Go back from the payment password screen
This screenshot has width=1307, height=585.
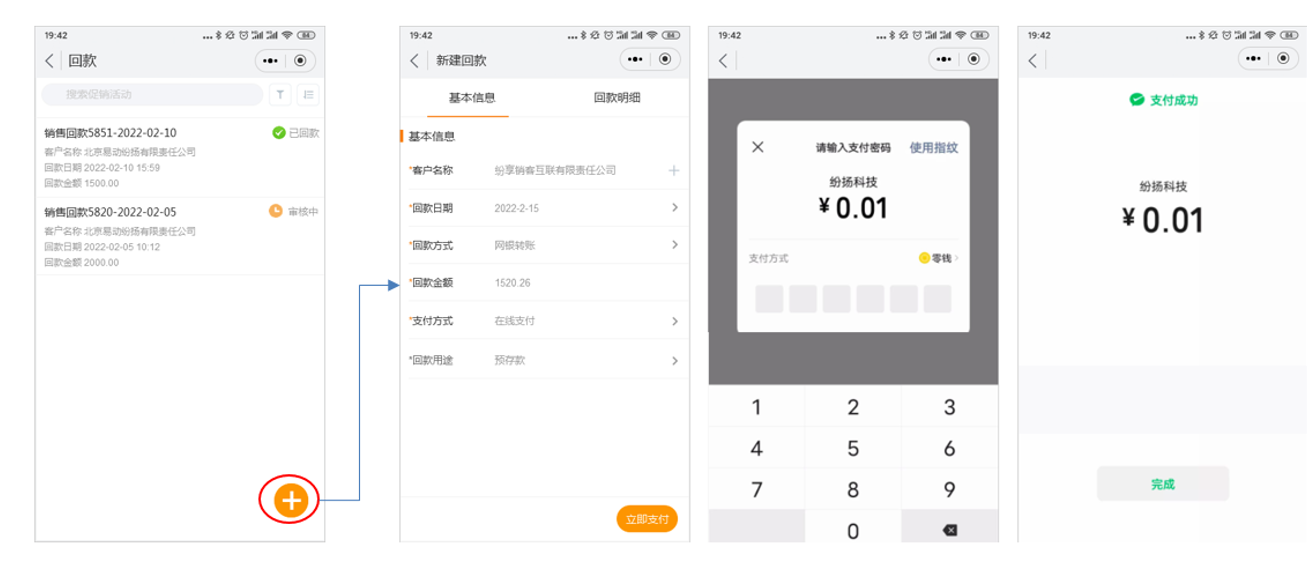724,61
